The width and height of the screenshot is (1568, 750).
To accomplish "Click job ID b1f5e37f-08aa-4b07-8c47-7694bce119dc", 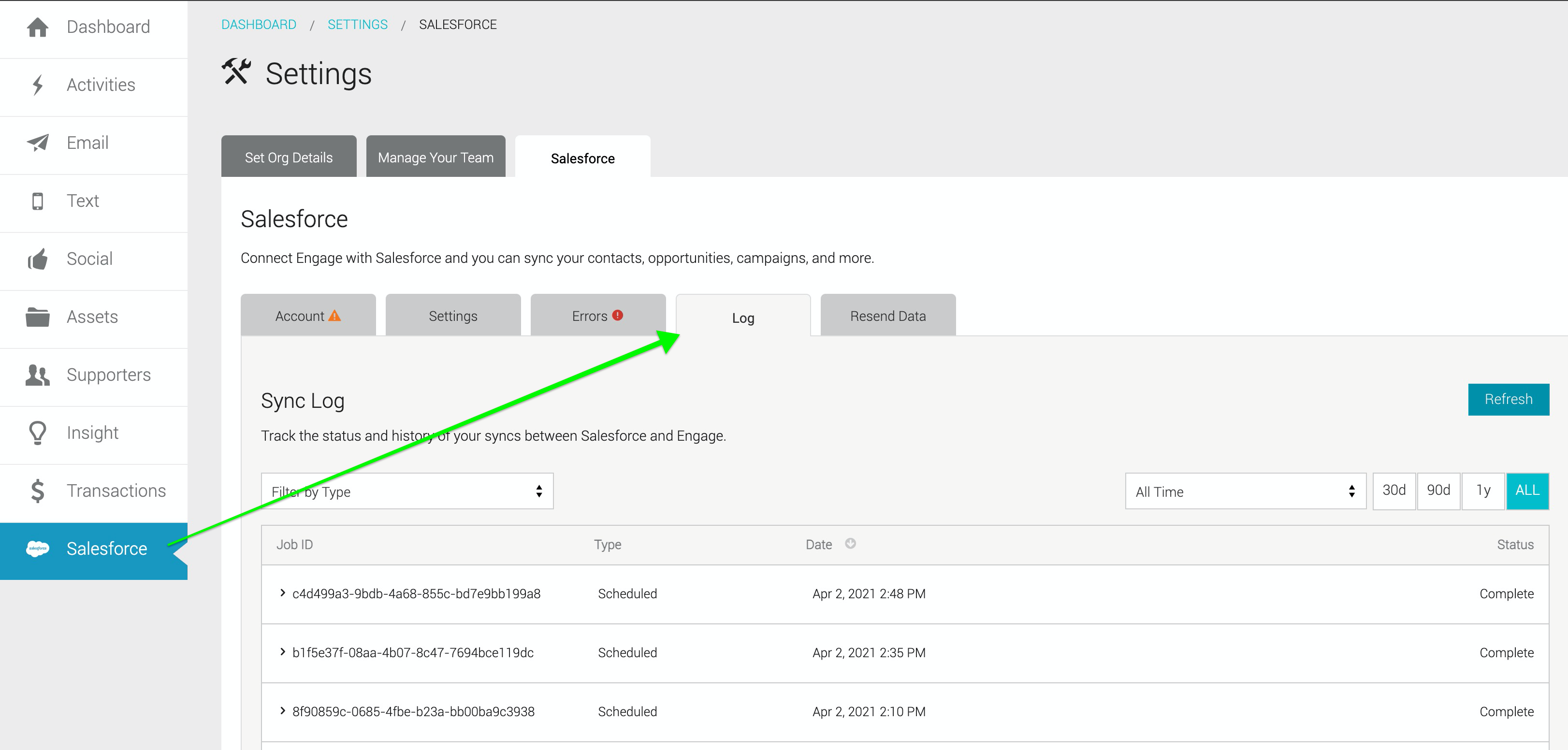I will pyautogui.click(x=413, y=652).
